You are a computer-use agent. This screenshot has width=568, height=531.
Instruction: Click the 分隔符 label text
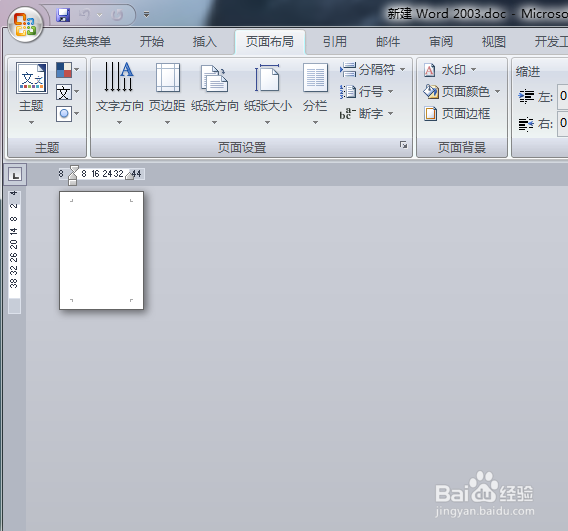(377, 70)
